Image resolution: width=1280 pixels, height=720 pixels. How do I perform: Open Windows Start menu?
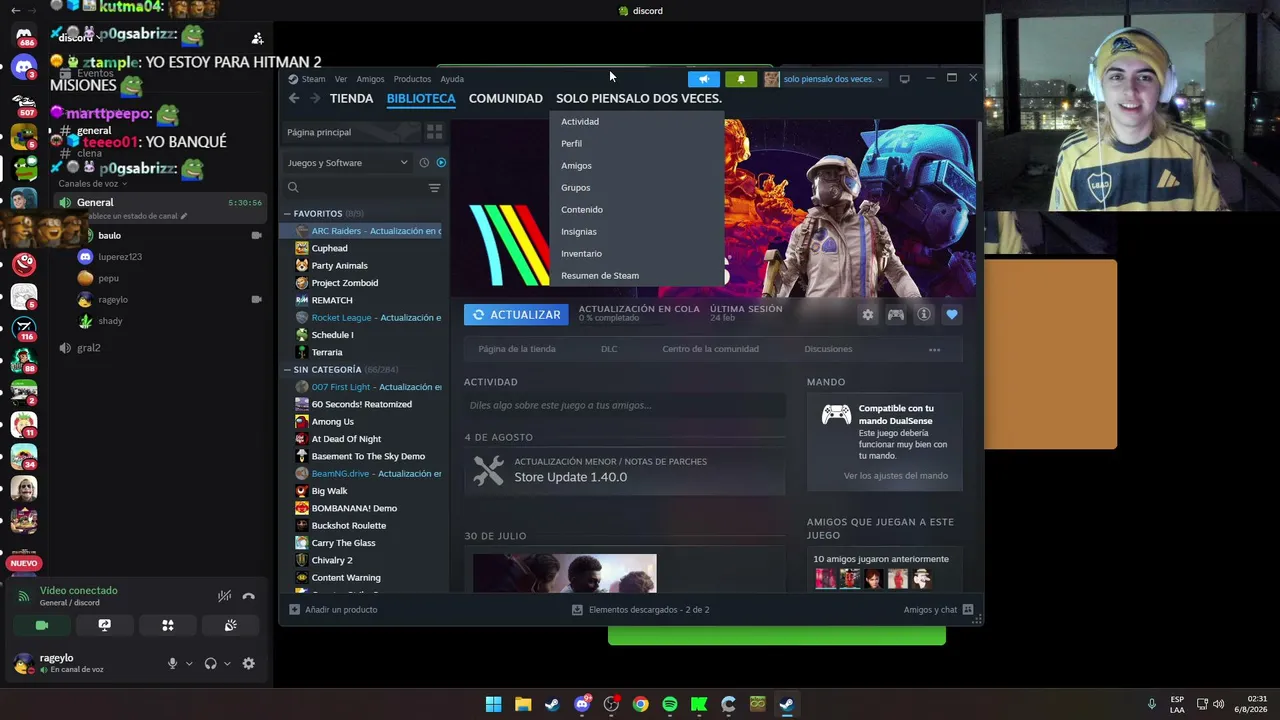[493, 704]
